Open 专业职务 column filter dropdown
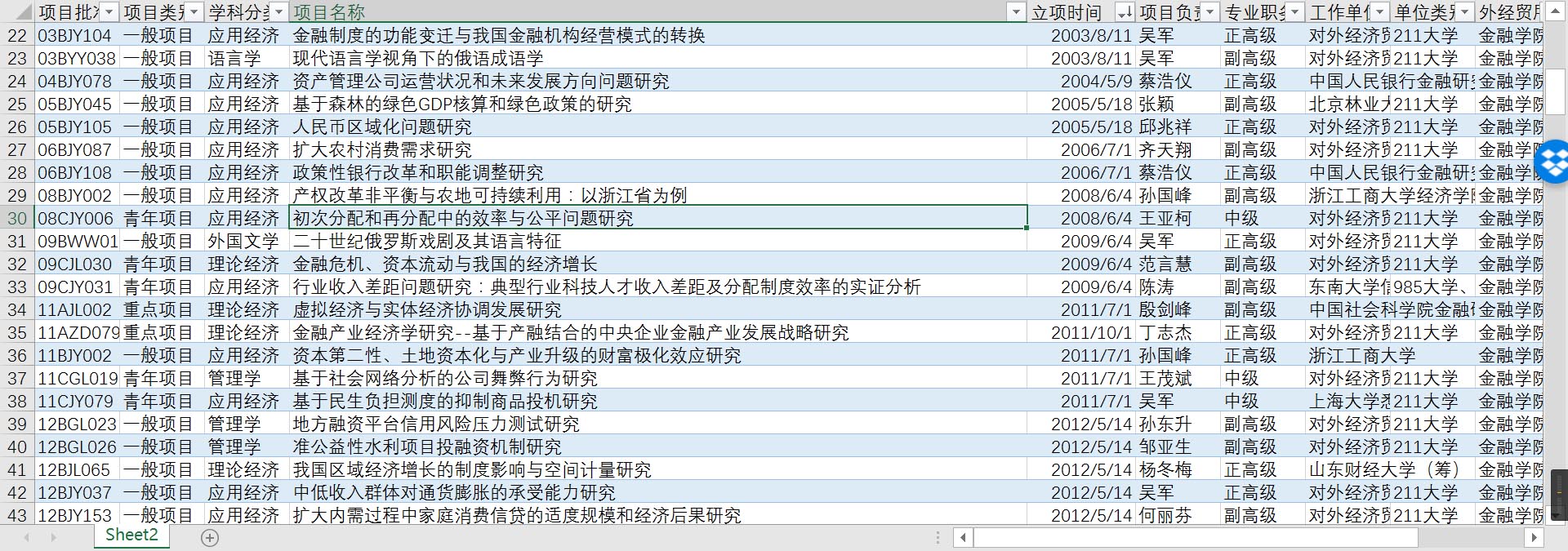This screenshot has height=551, width=1568. [1294, 11]
